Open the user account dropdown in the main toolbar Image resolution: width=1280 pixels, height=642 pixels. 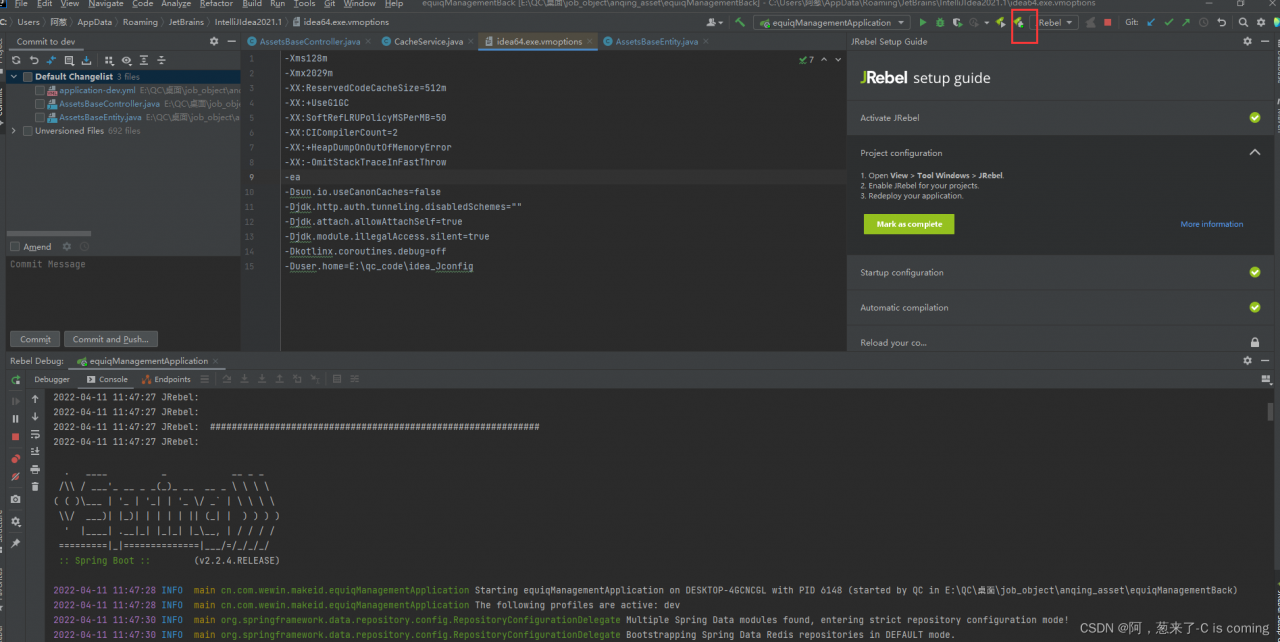coord(714,22)
